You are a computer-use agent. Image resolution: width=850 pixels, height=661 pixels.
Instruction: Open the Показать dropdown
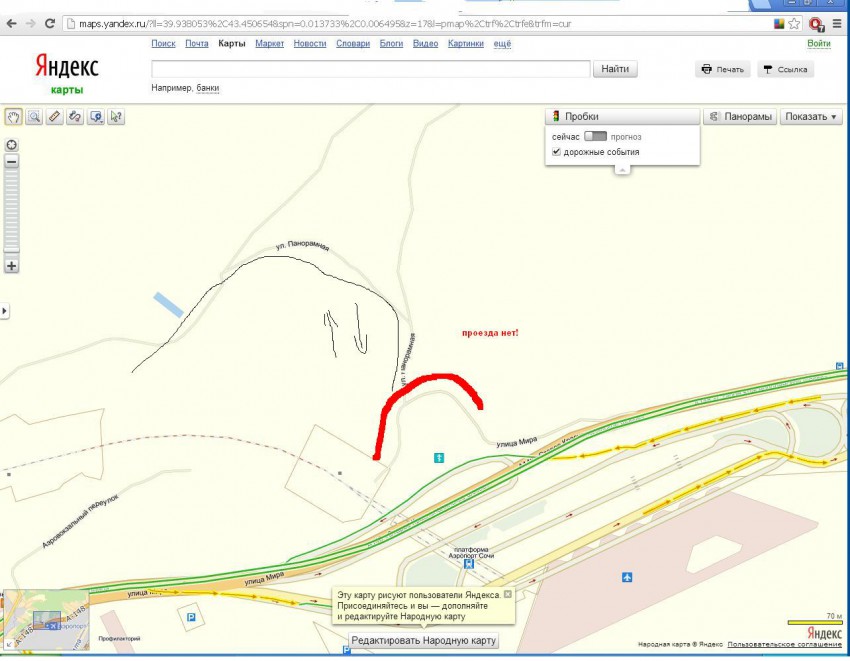[x=811, y=117]
